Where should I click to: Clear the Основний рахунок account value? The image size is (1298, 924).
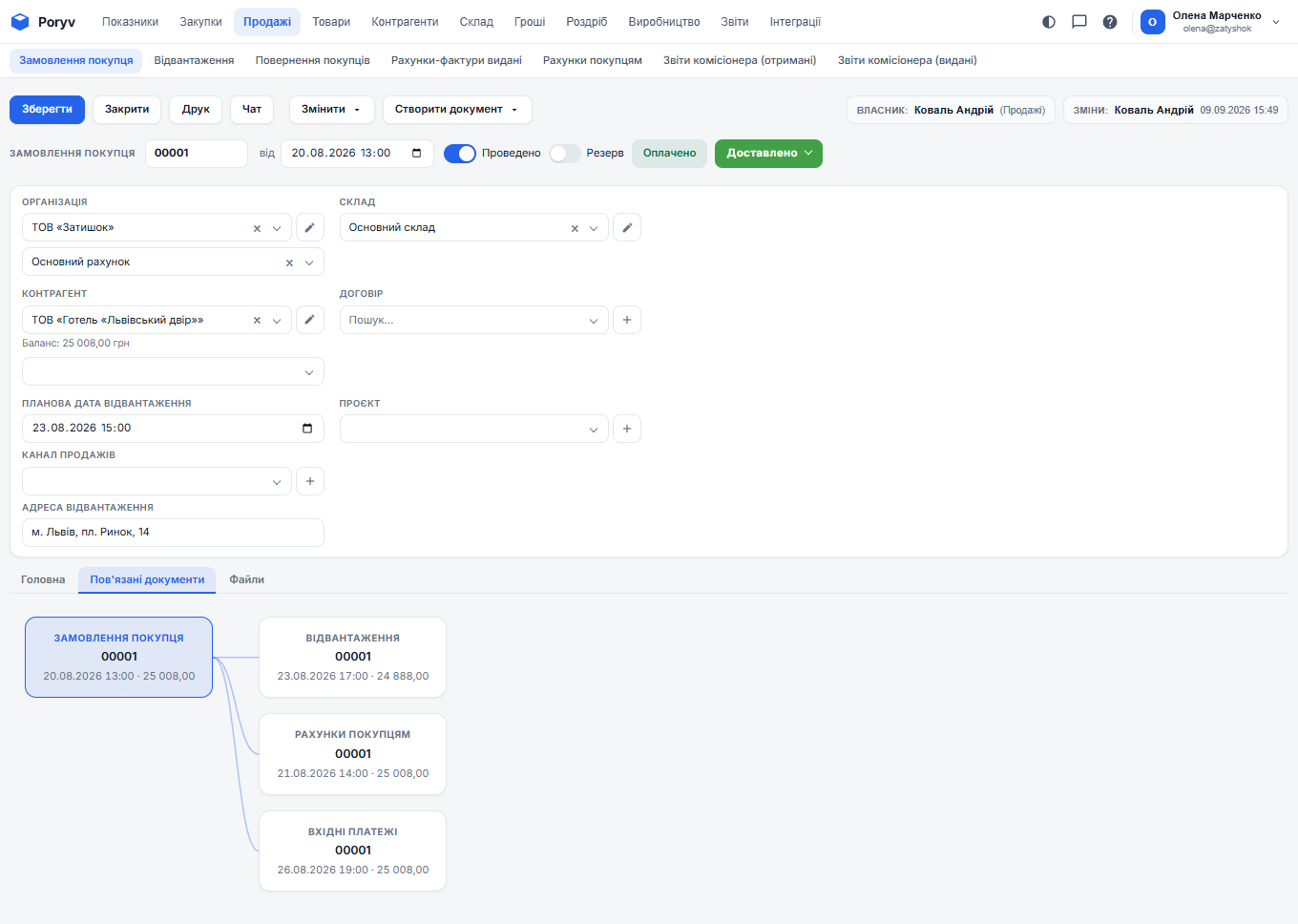(x=289, y=262)
